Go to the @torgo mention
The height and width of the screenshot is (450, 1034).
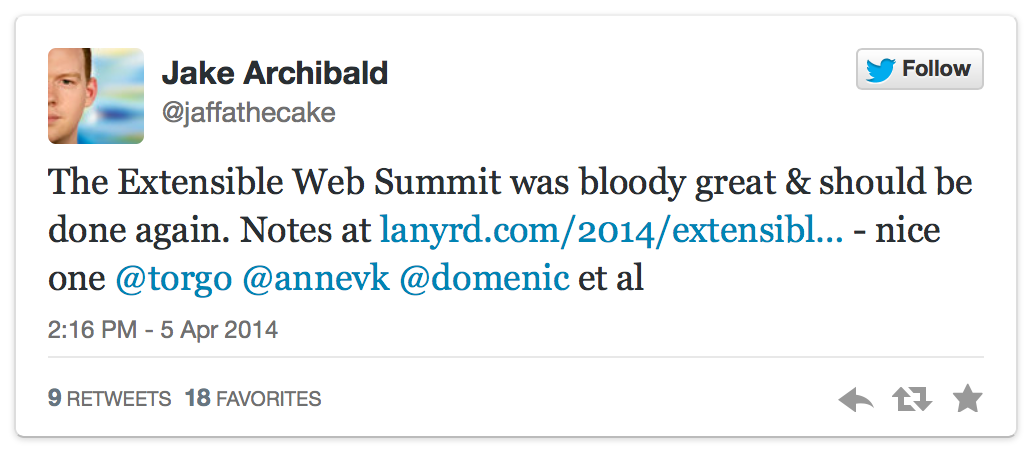pyautogui.click(x=174, y=277)
